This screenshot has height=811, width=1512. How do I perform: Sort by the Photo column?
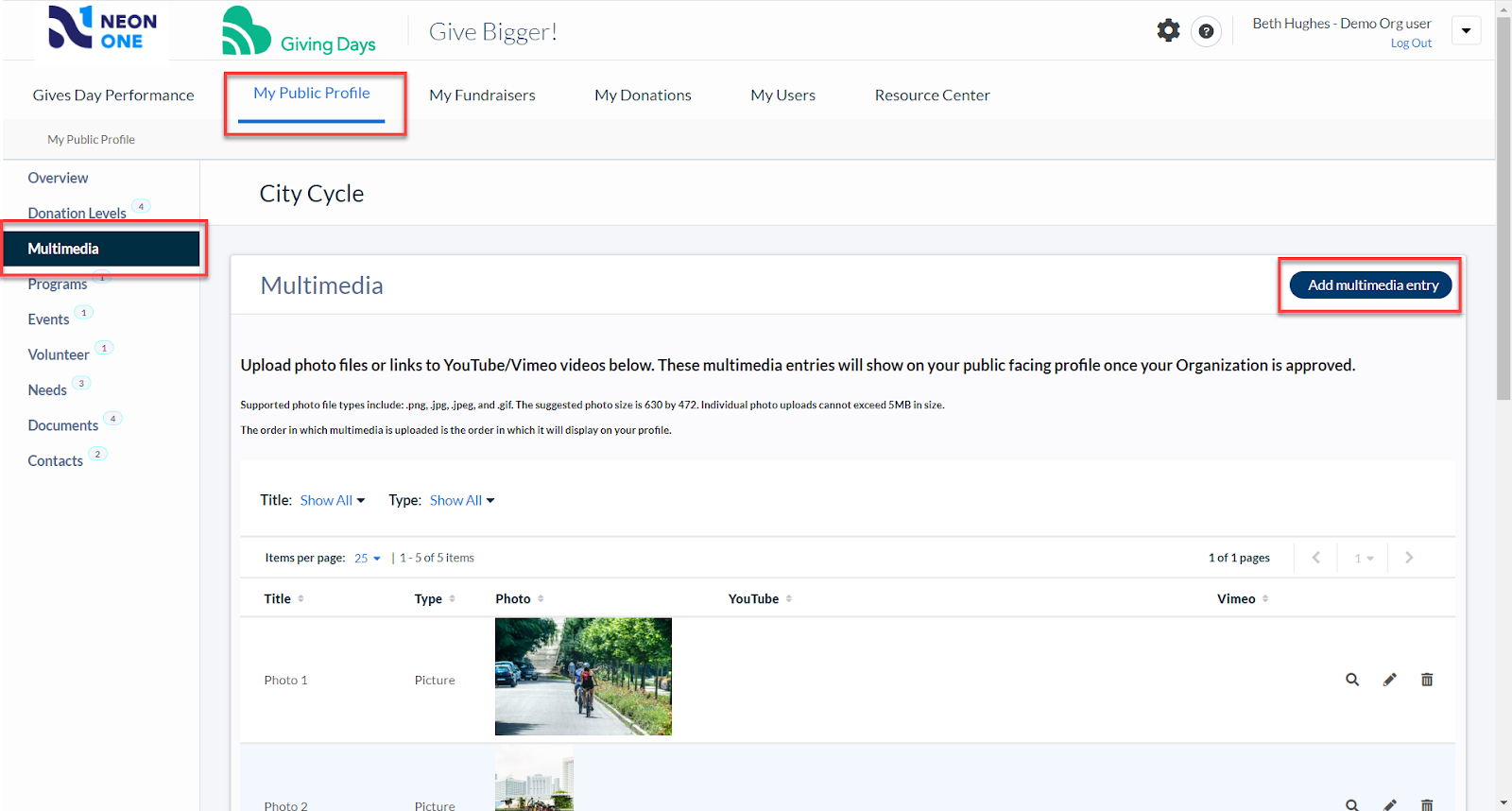pos(520,598)
